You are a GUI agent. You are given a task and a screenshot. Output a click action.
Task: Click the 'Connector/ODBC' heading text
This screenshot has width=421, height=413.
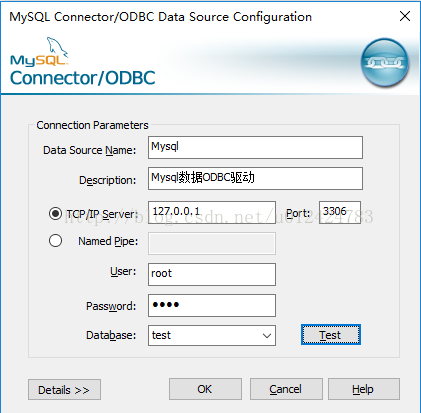(83, 78)
